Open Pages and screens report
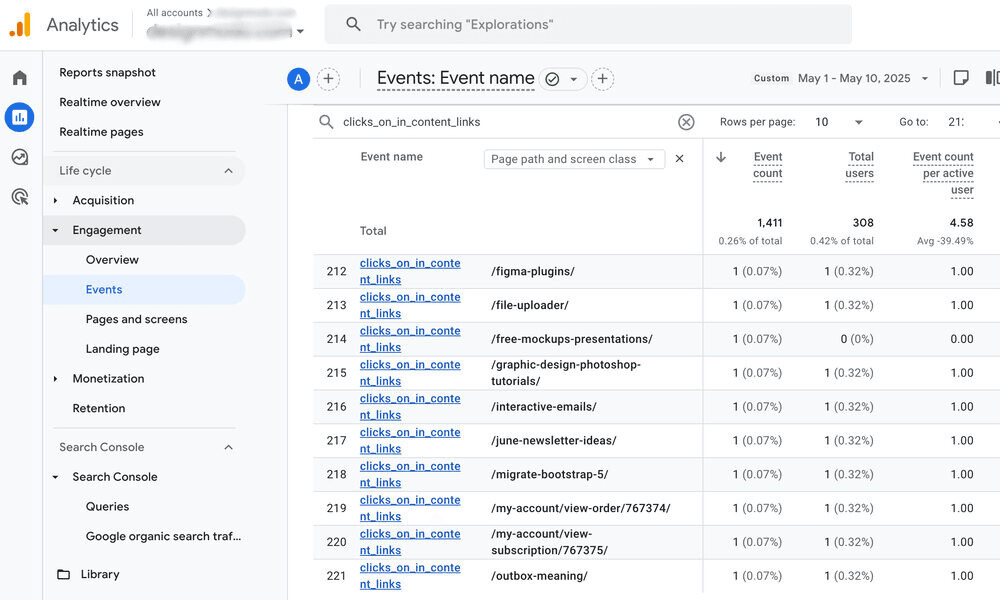This screenshot has height=600, width=1000. tap(136, 319)
